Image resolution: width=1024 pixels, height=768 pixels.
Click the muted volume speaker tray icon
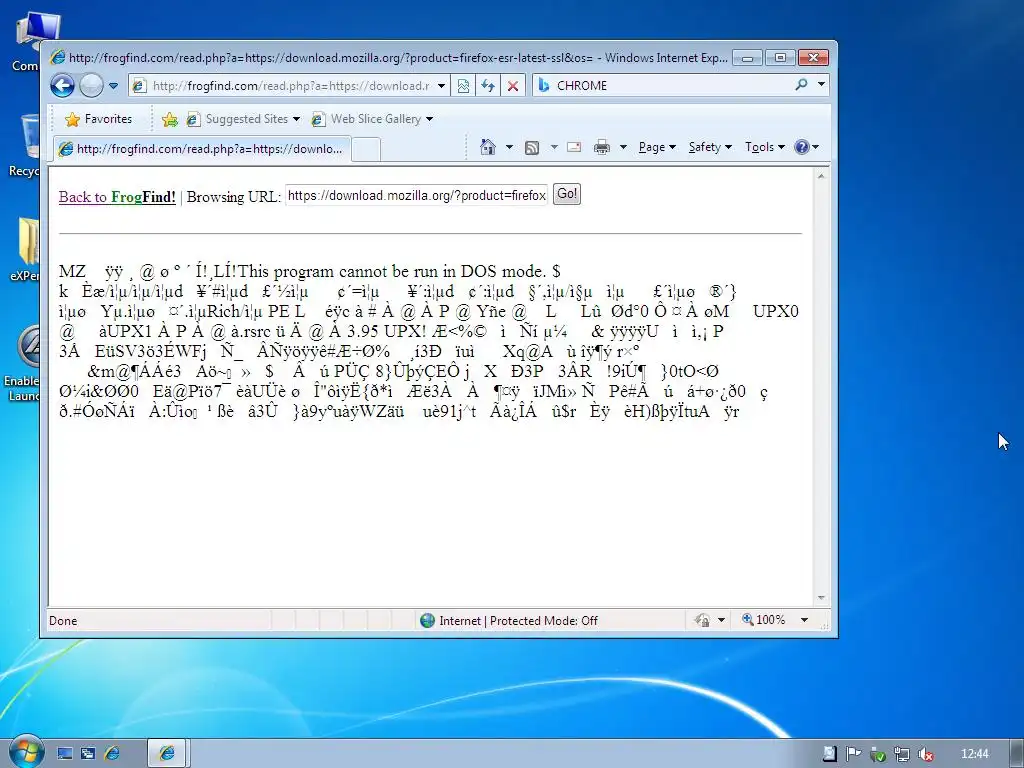pos(925,754)
